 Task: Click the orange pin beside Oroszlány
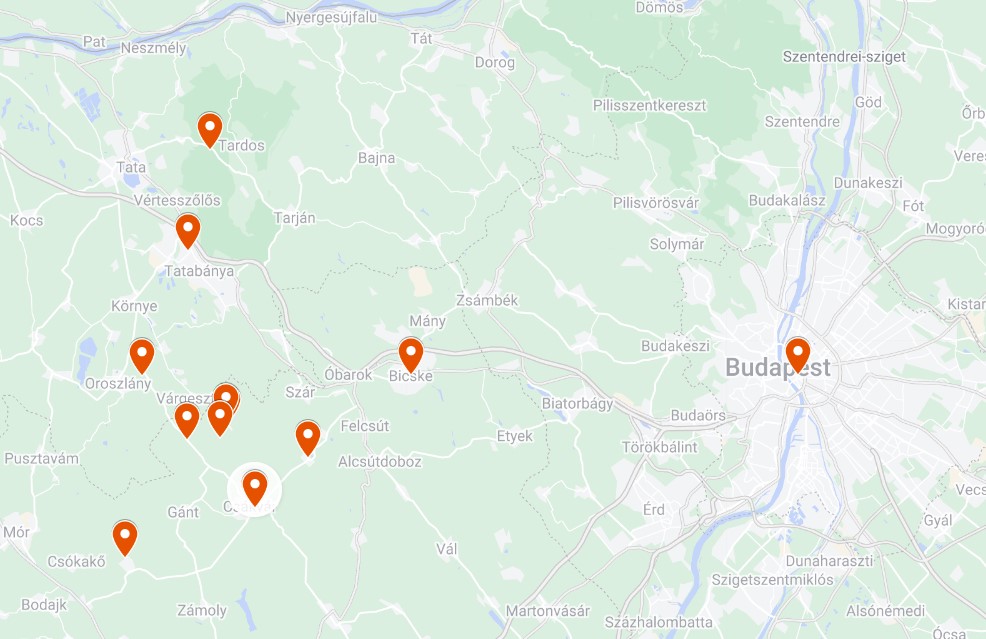click(142, 355)
